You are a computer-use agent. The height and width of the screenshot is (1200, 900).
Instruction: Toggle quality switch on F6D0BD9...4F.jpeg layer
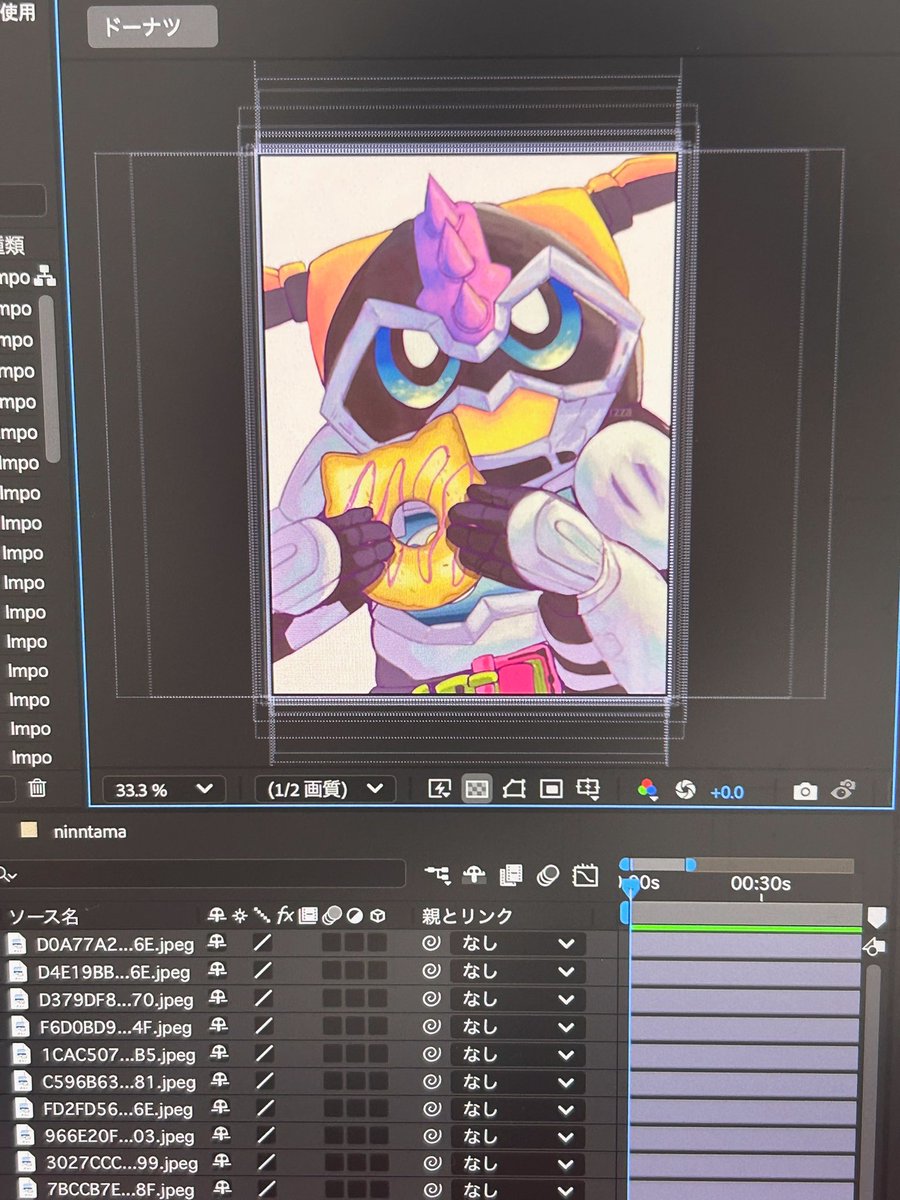[x=263, y=1025]
